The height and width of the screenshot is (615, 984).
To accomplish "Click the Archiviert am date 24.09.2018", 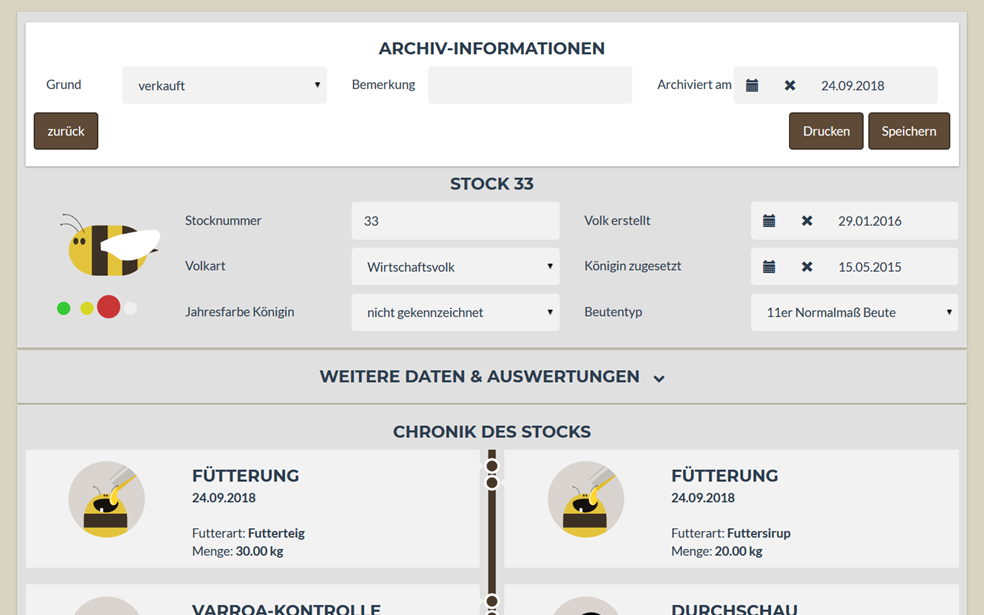I will 853,85.
